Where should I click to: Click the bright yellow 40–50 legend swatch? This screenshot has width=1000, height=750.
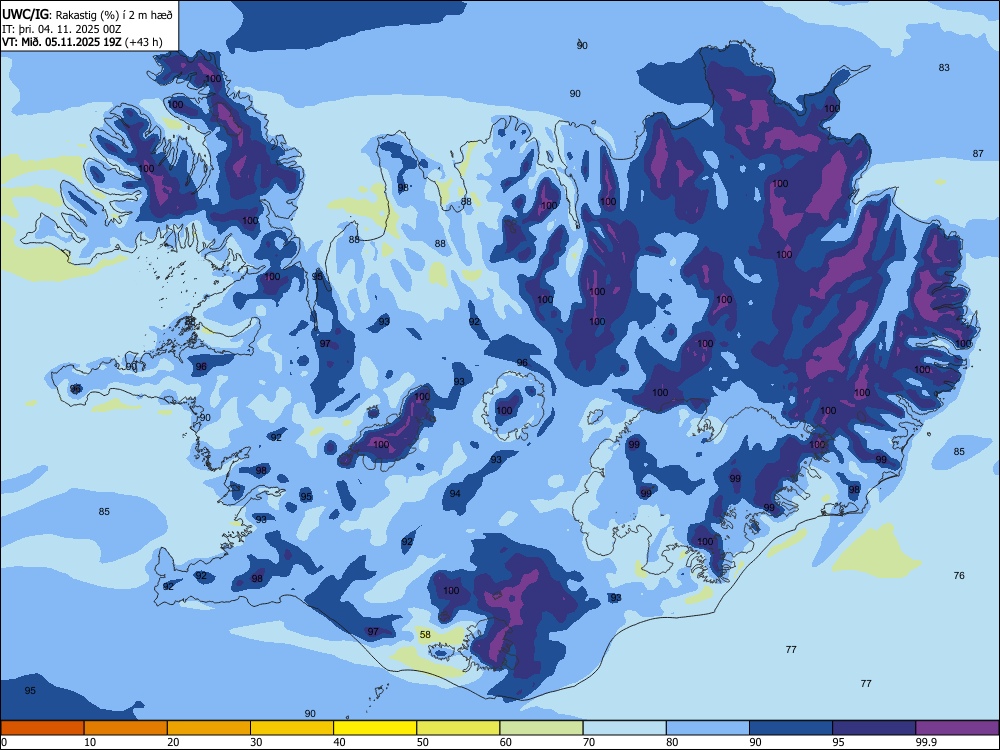pyautogui.click(x=375, y=728)
